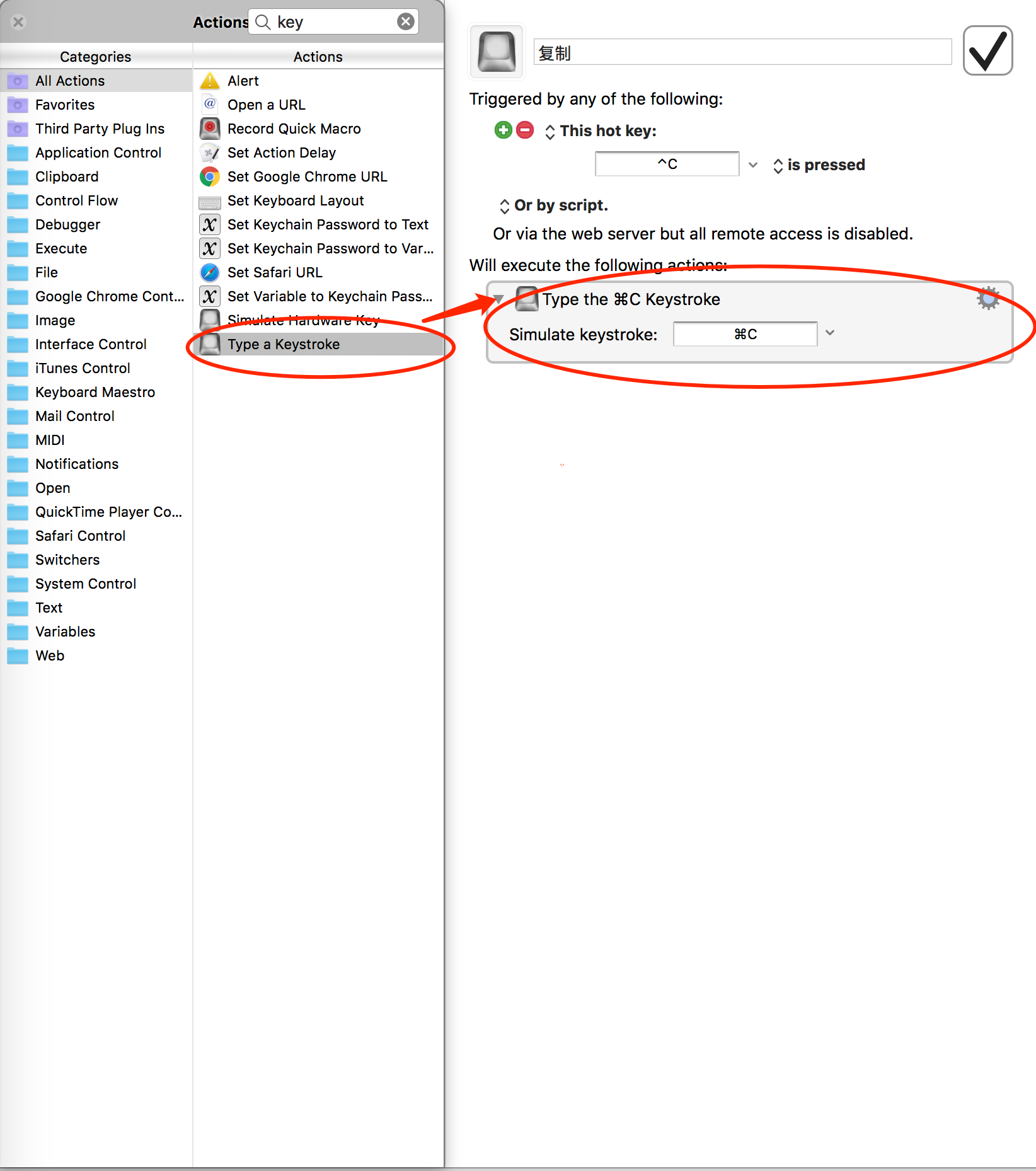Click the macro name field containing 复制
Viewport: 1036px width, 1171px height.
742,52
